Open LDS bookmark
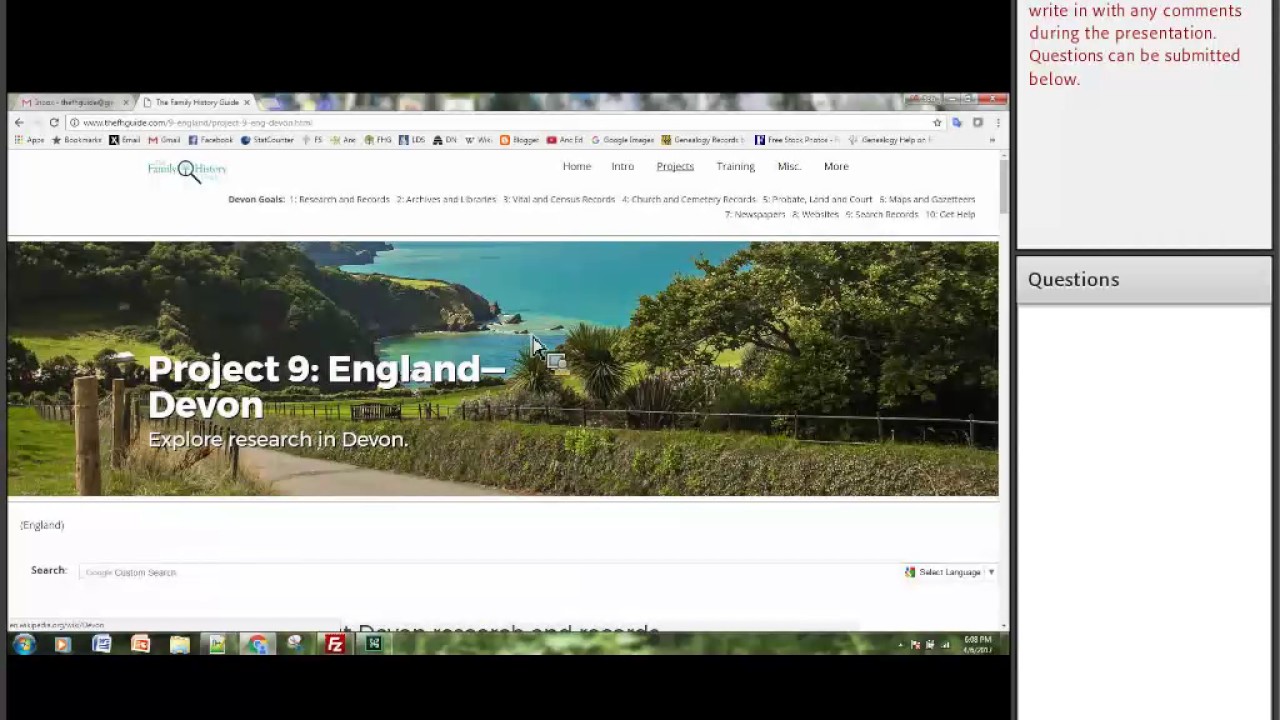 pos(412,140)
